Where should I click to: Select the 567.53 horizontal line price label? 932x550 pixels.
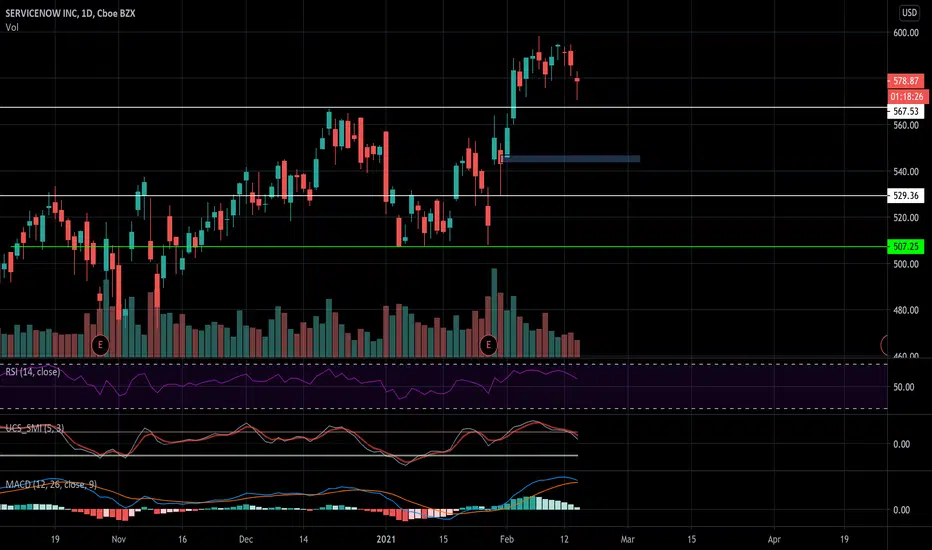[x=906, y=111]
